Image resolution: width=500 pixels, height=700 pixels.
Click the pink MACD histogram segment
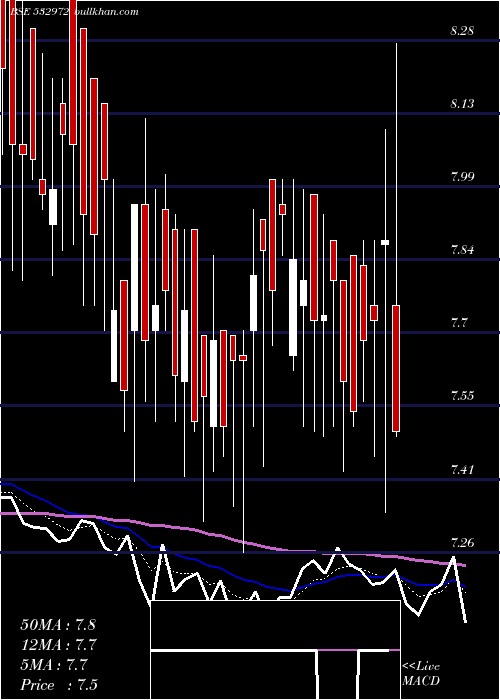click(338, 650)
